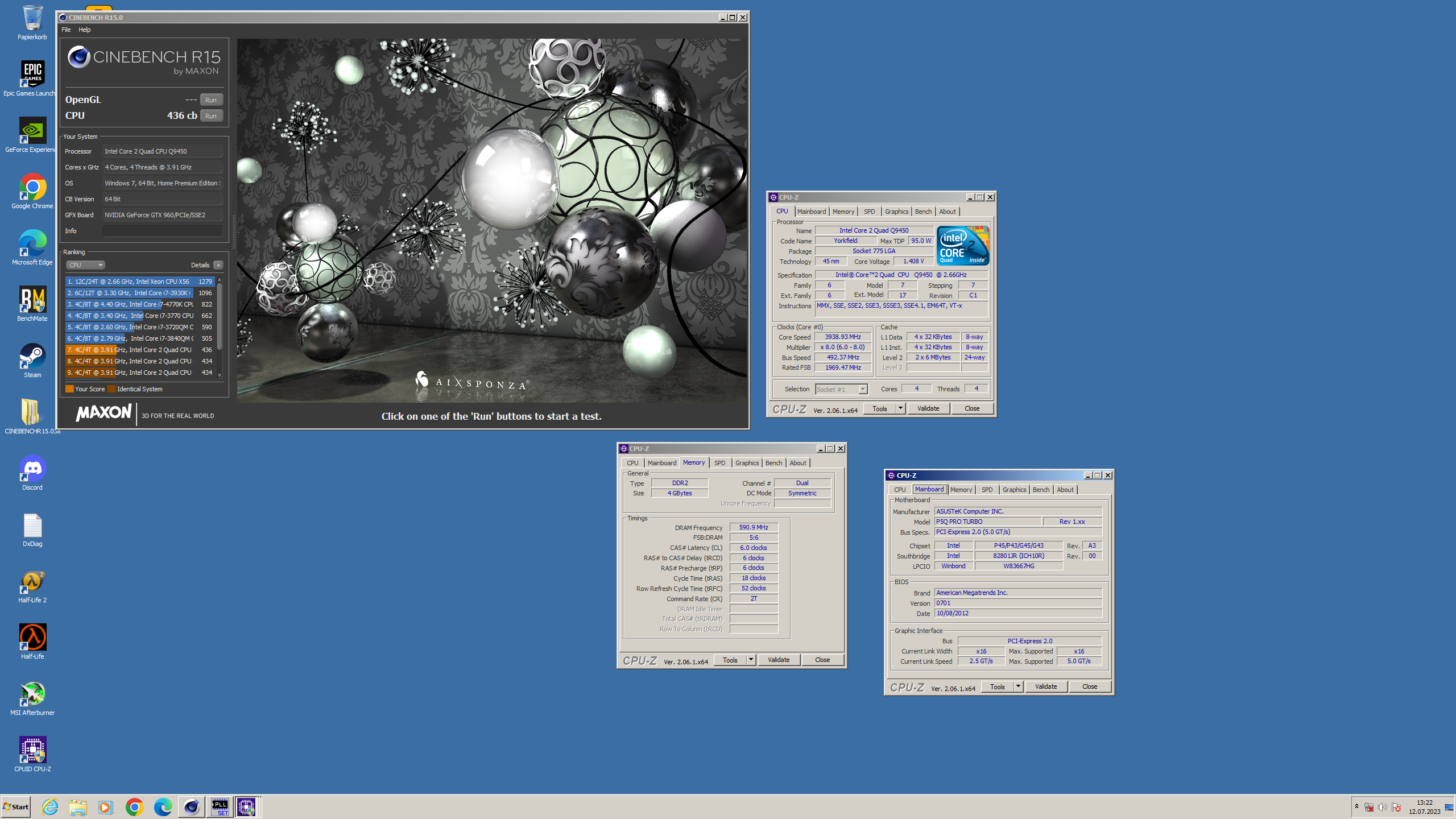Select ranking entry 12C/24T Intel Xeon X56
This screenshot has height=819, width=1456.
(x=140, y=282)
